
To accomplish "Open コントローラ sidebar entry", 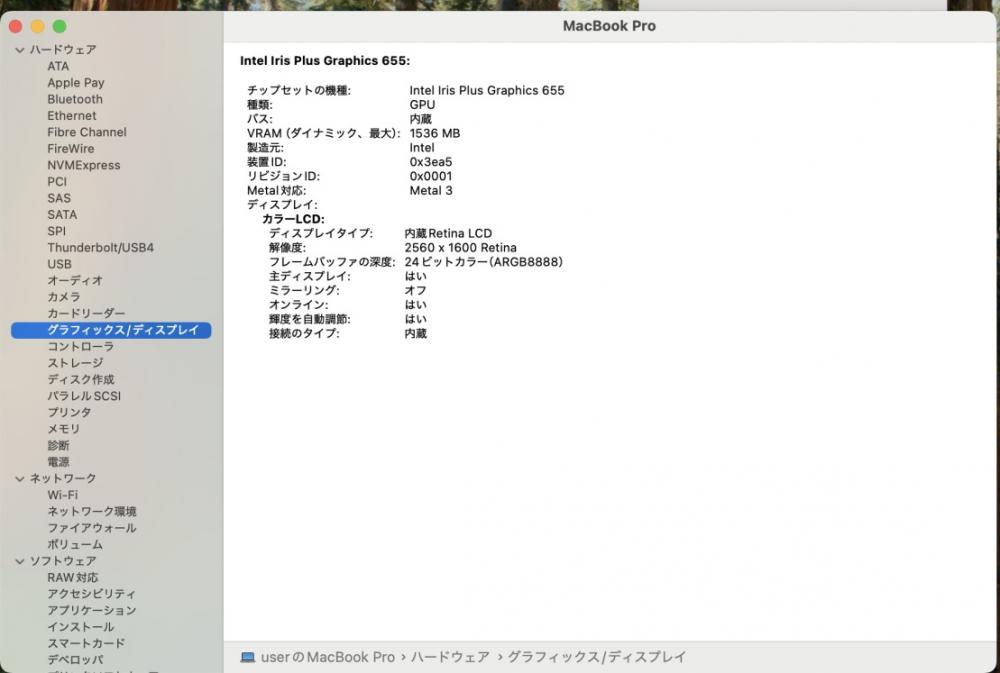I will [x=80, y=347].
